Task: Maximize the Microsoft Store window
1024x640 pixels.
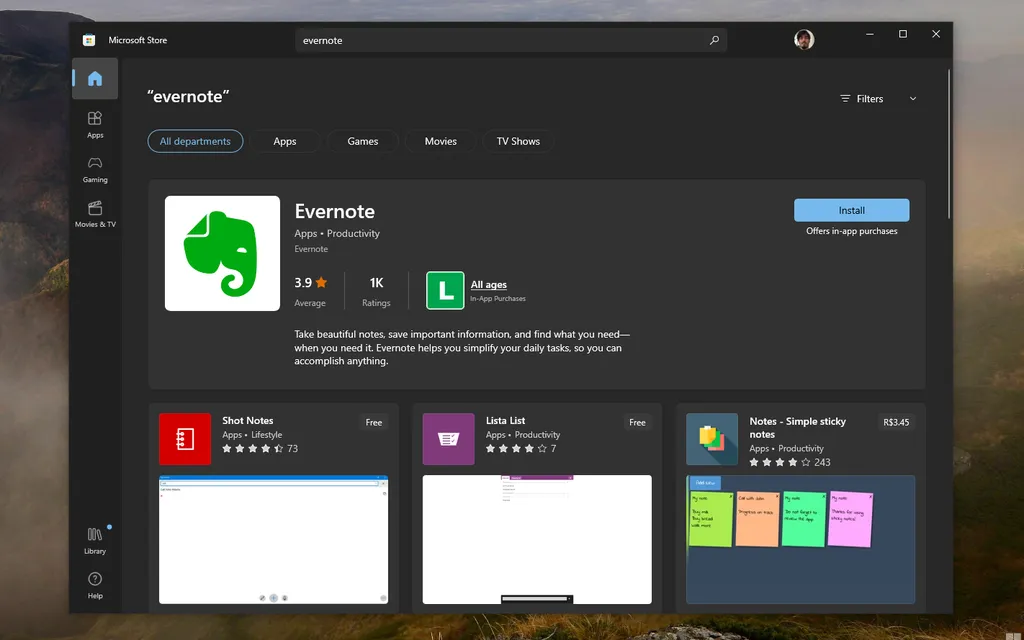Action: (x=903, y=34)
